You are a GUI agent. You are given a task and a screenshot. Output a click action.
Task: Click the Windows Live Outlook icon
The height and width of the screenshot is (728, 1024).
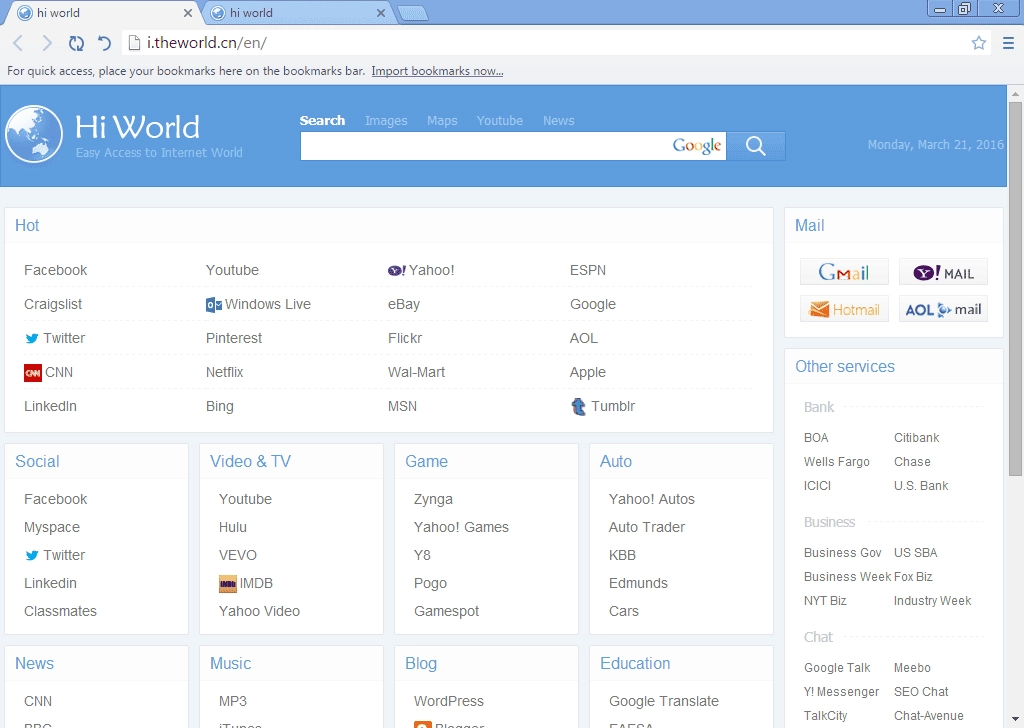(x=214, y=305)
